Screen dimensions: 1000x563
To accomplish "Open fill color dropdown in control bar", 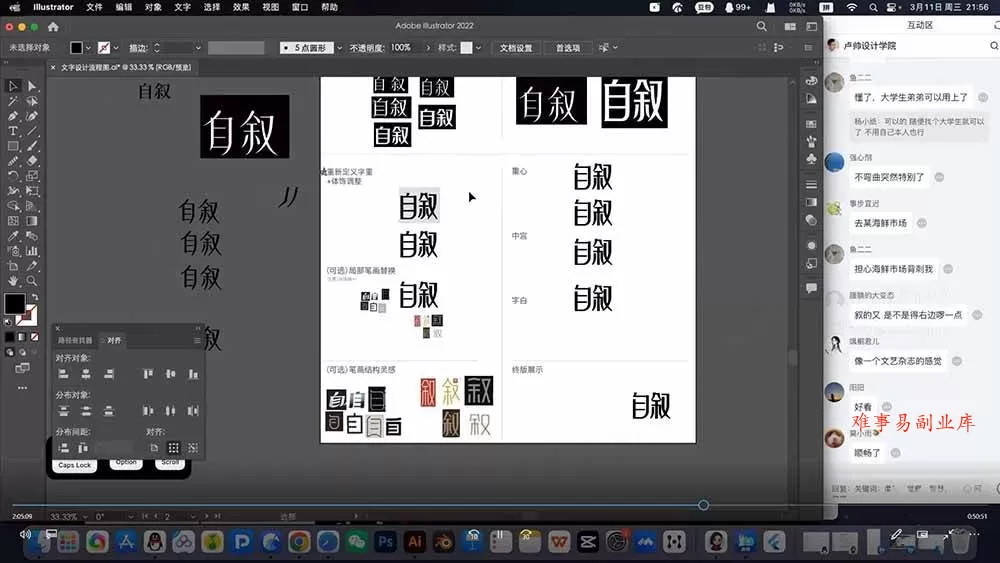I will 88,48.
